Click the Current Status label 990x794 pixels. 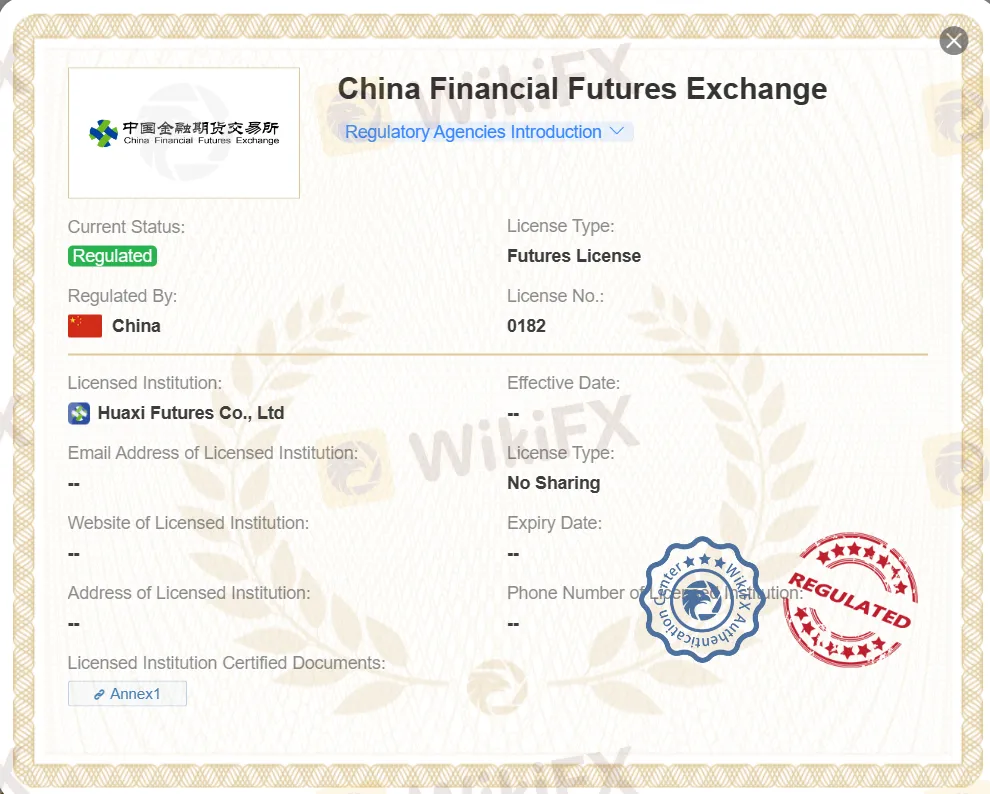126,227
